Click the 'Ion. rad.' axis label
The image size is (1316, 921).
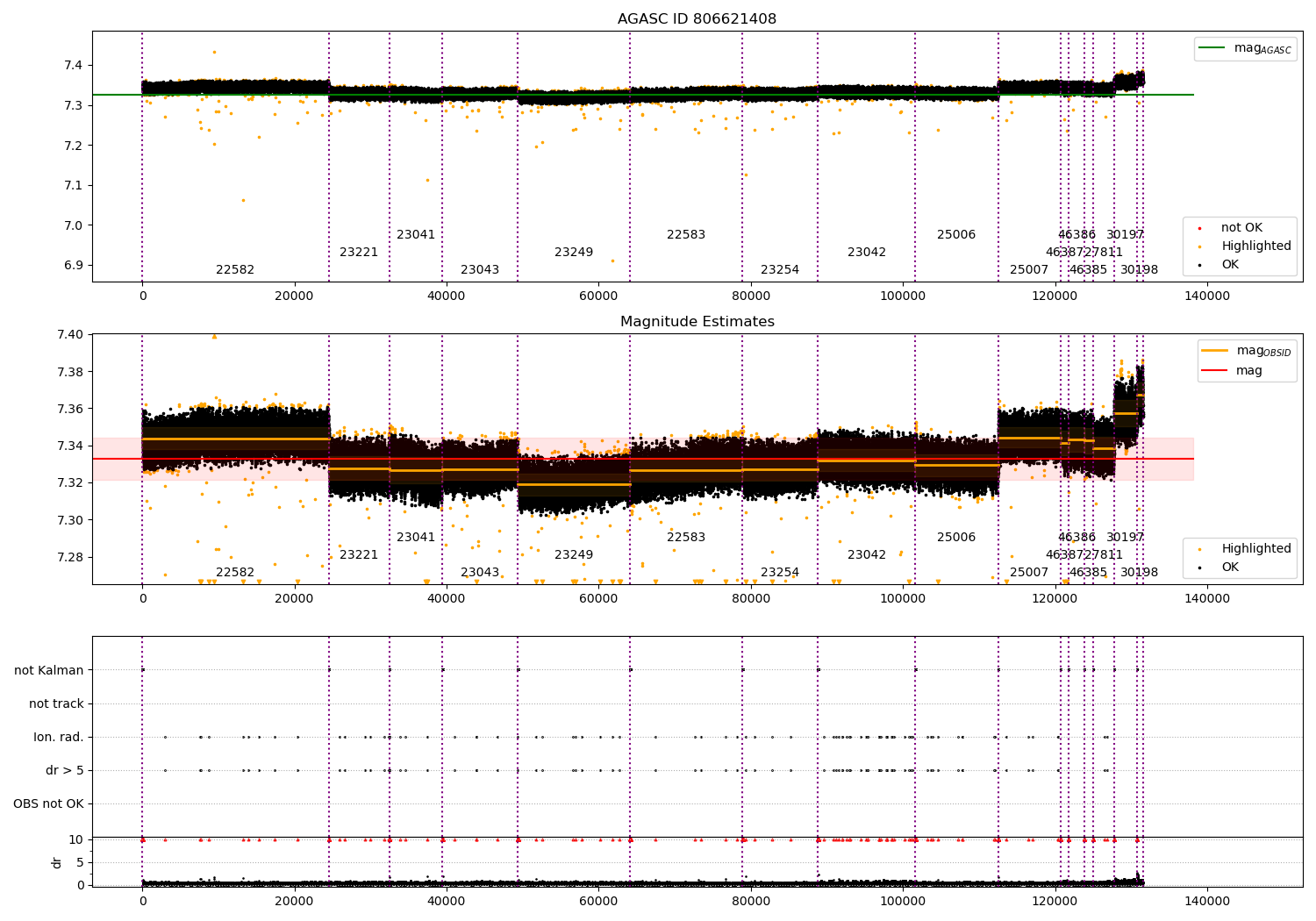point(59,737)
